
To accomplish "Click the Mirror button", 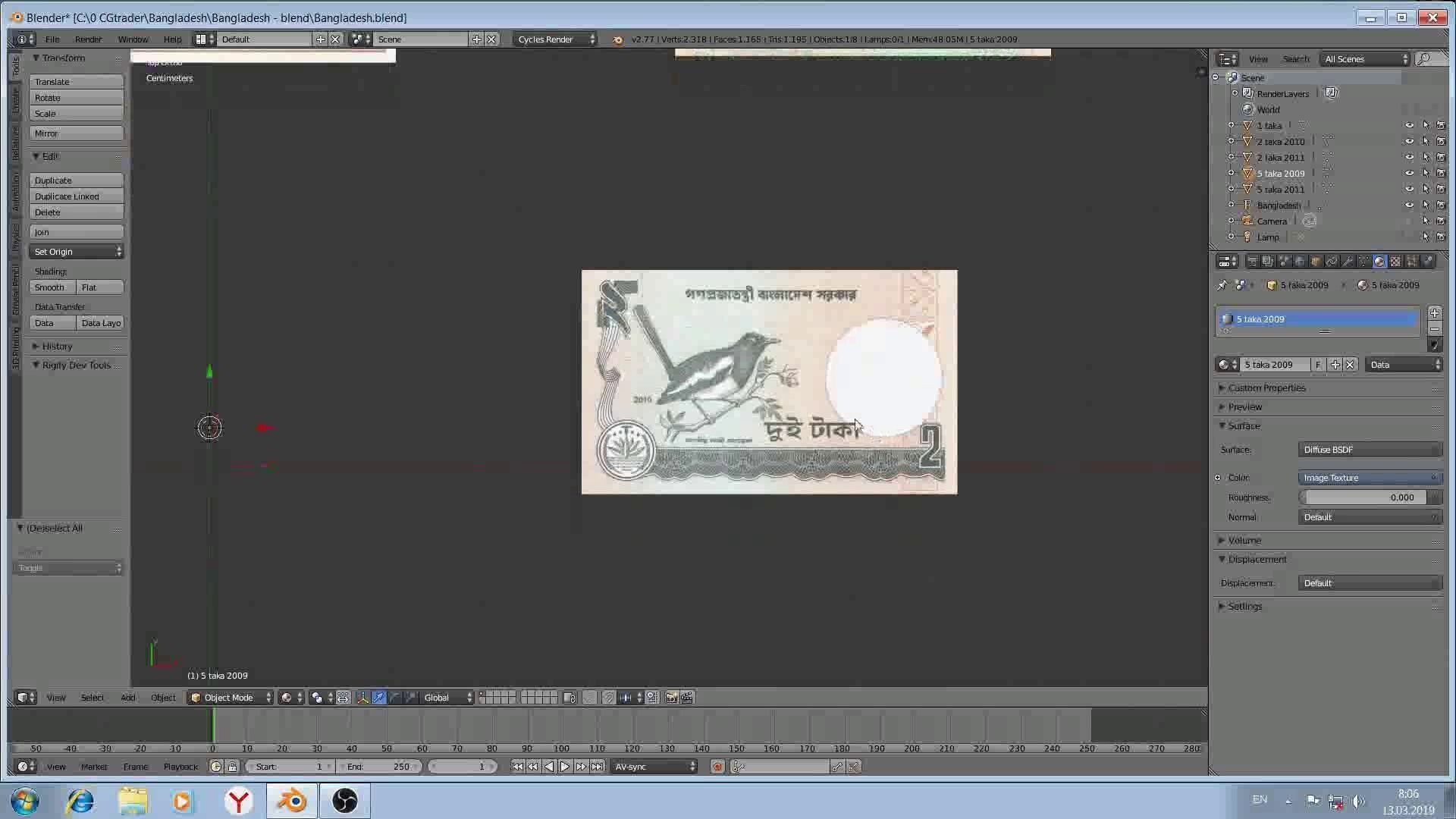I will (76, 133).
